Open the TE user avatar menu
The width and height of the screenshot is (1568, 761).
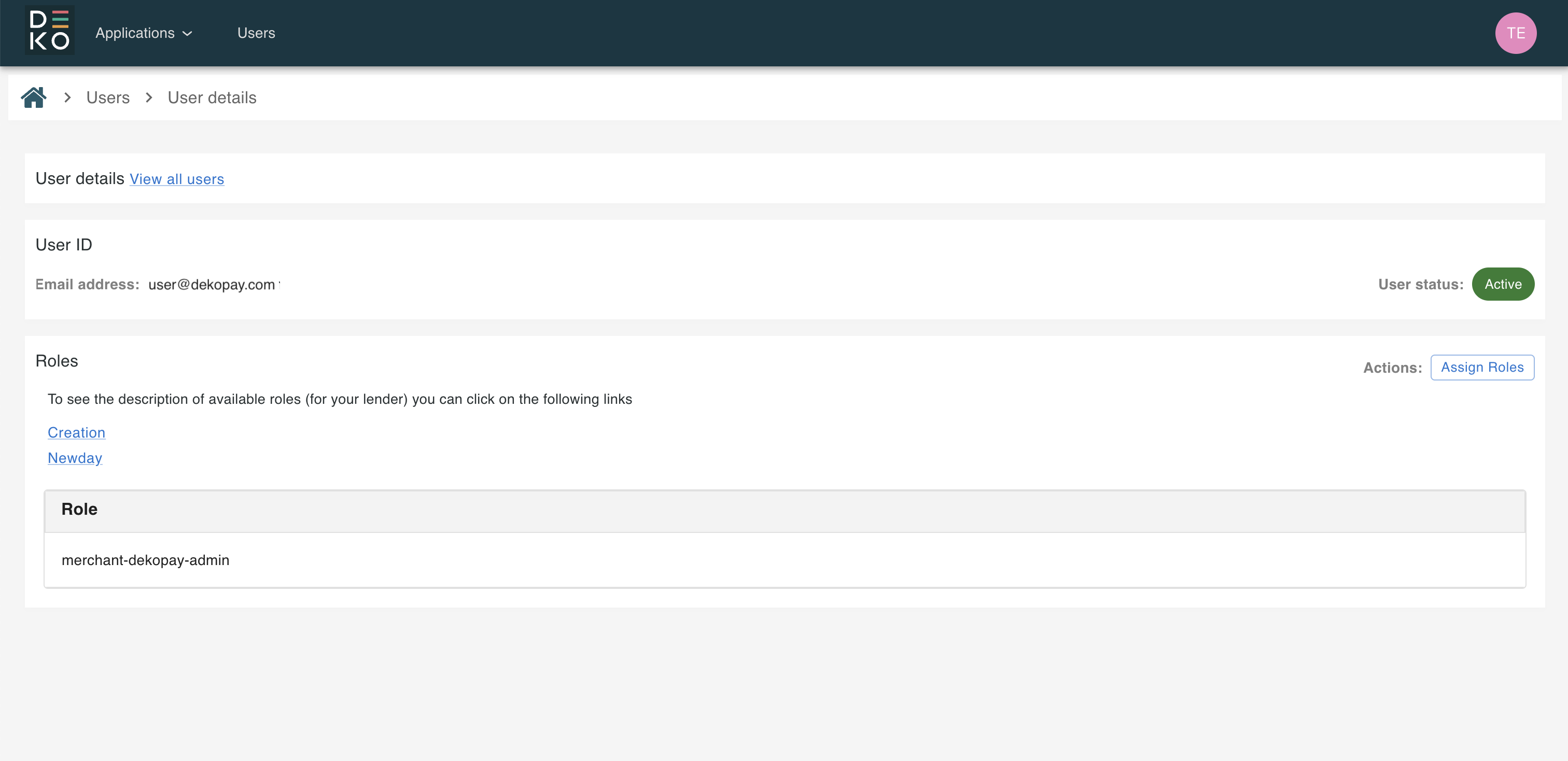(1515, 33)
